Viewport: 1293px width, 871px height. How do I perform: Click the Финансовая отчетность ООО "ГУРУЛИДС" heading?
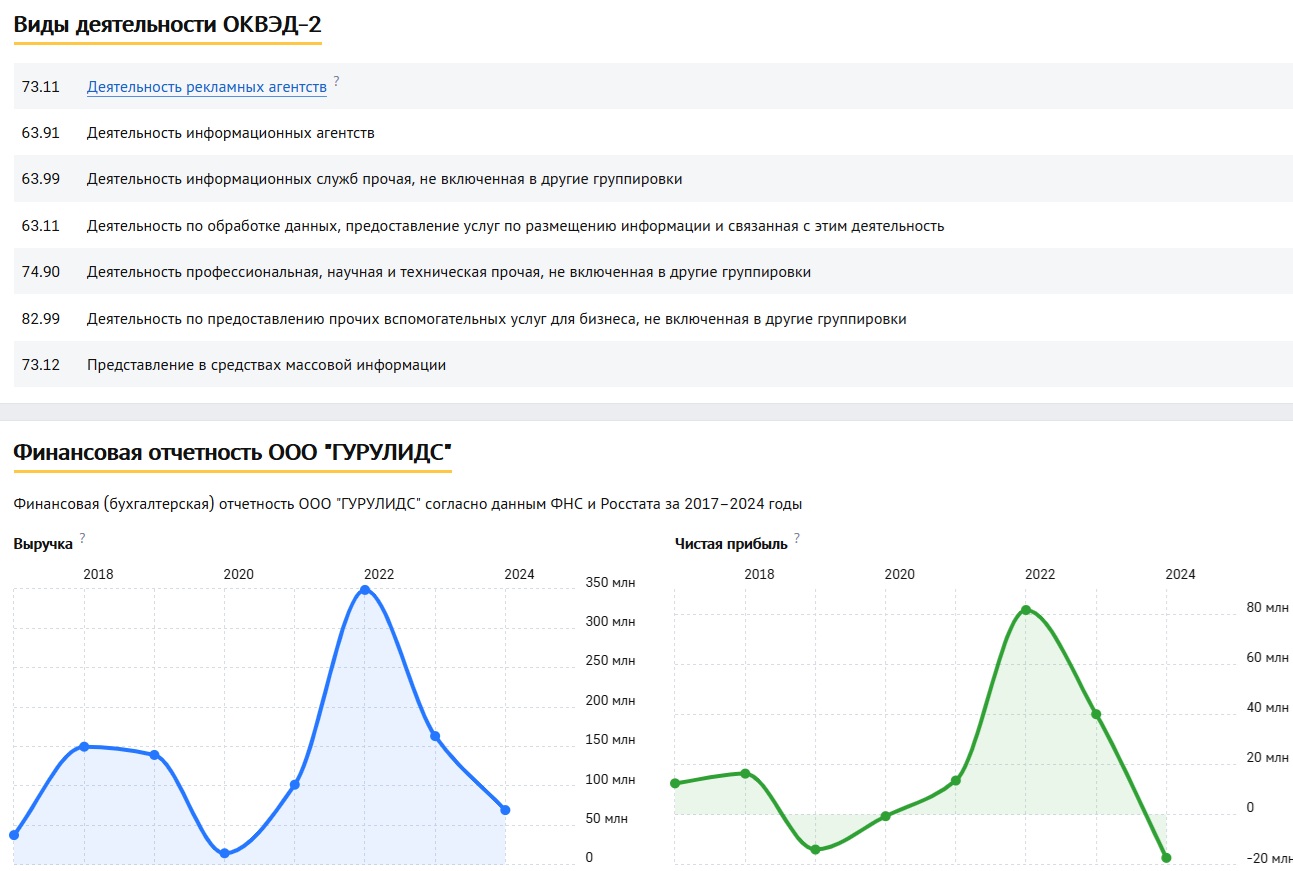tap(232, 453)
